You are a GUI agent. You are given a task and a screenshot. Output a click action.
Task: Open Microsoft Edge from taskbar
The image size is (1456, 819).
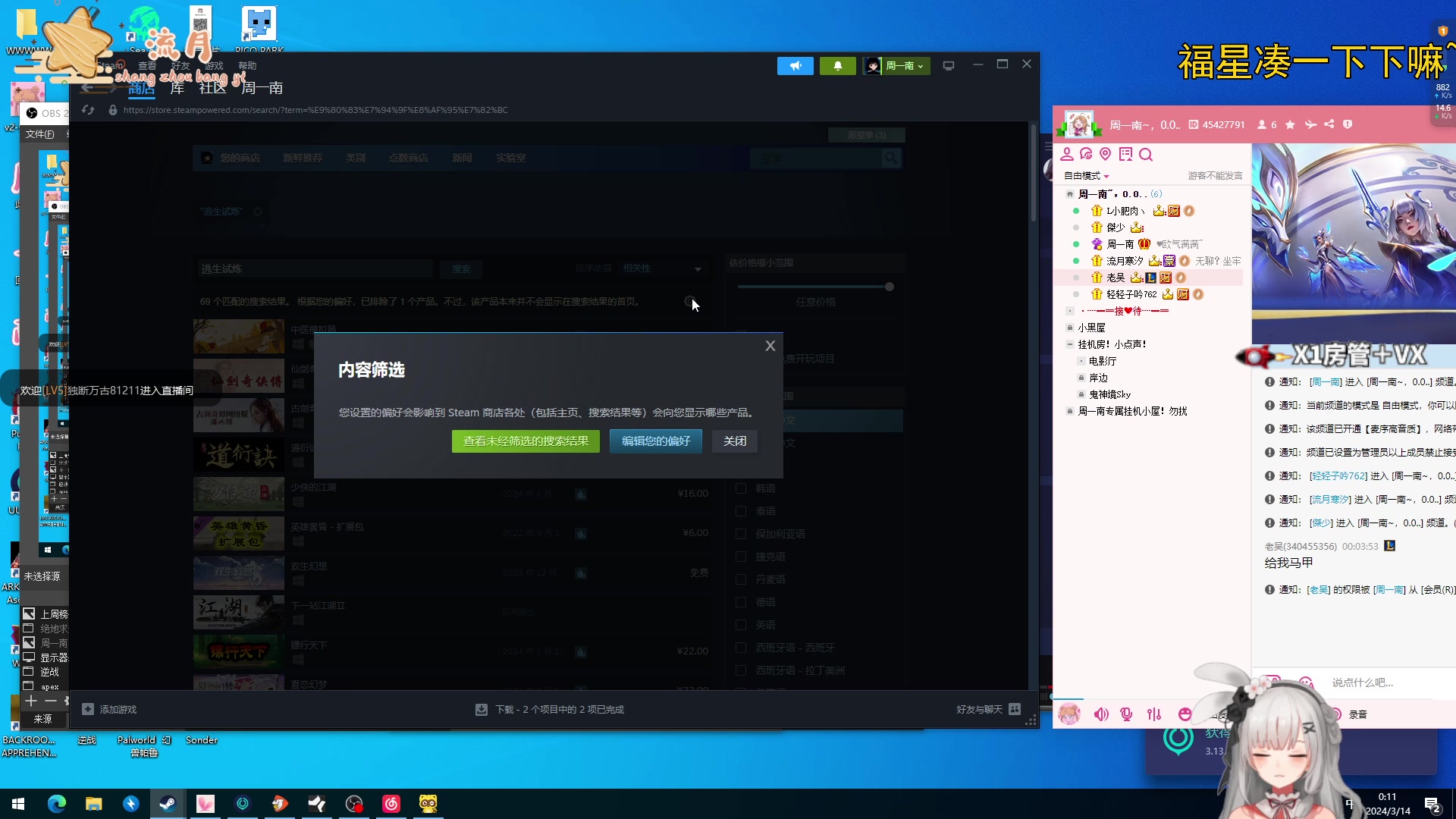click(57, 804)
